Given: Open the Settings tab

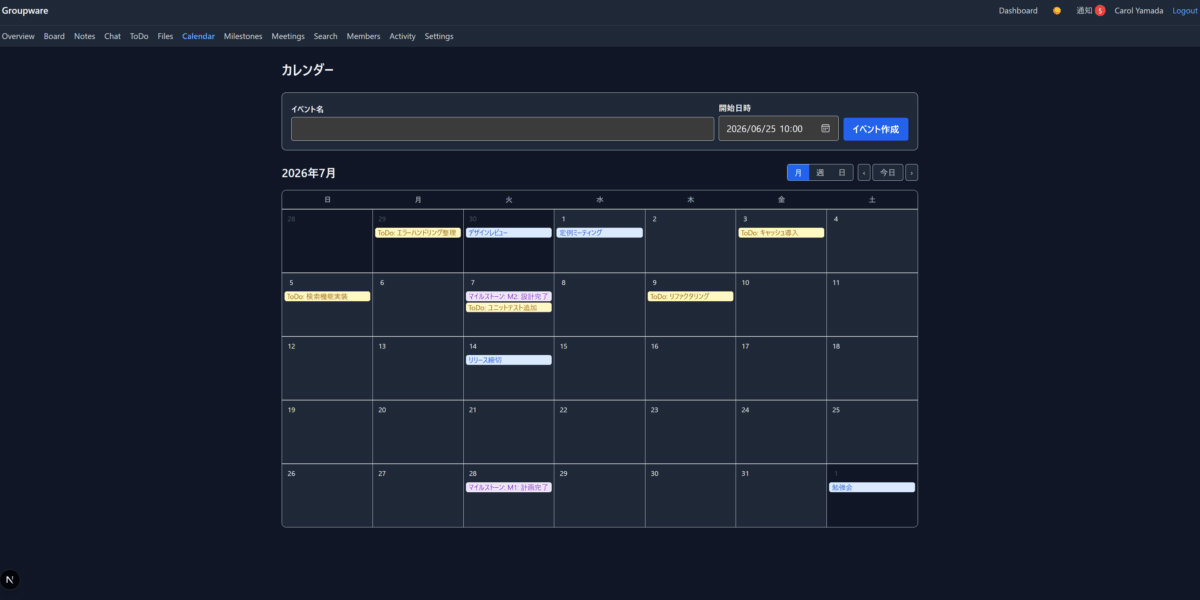Looking at the screenshot, I should pos(438,36).
